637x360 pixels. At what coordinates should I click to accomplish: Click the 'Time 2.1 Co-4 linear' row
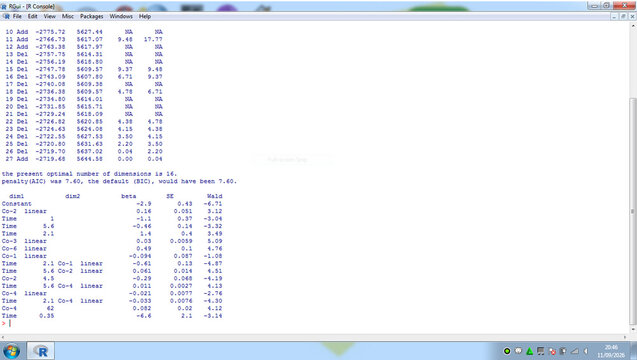coord(112,301)
